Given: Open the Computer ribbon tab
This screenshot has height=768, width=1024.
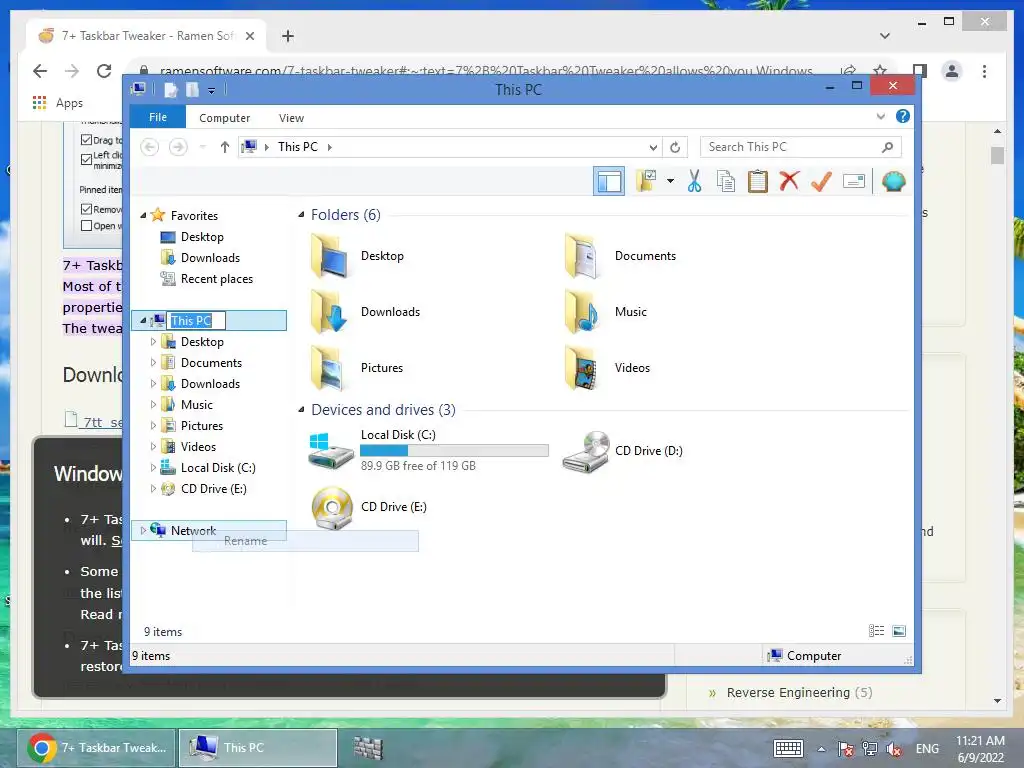Looking at the screenshot, I should (224, 118).
